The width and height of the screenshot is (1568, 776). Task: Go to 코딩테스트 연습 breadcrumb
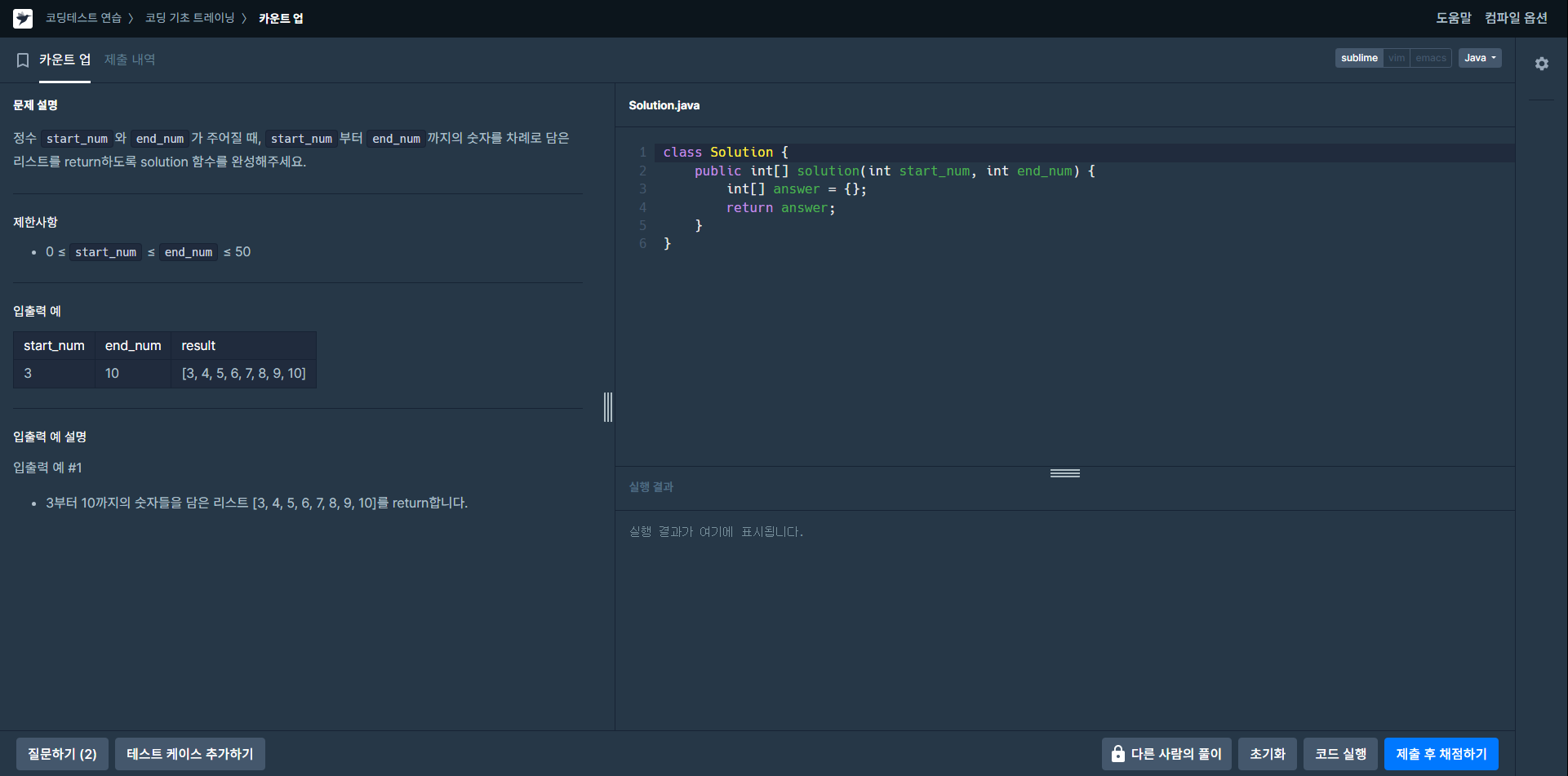point(83,18)
